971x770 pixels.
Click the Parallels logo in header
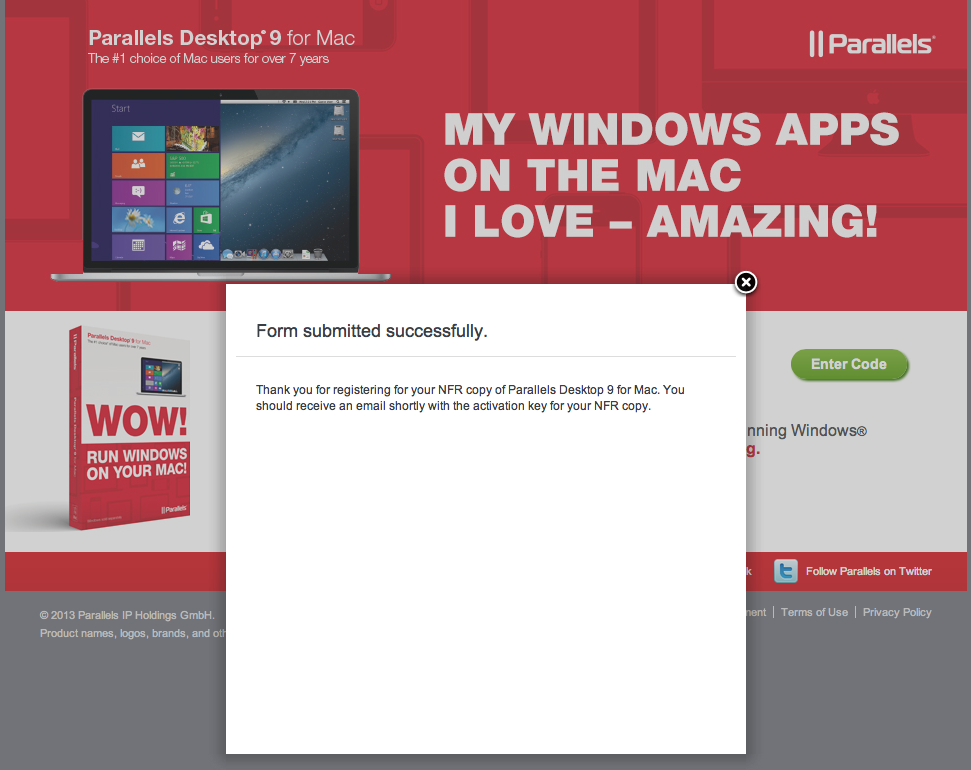pyautogui.click(x=872, y=44)
